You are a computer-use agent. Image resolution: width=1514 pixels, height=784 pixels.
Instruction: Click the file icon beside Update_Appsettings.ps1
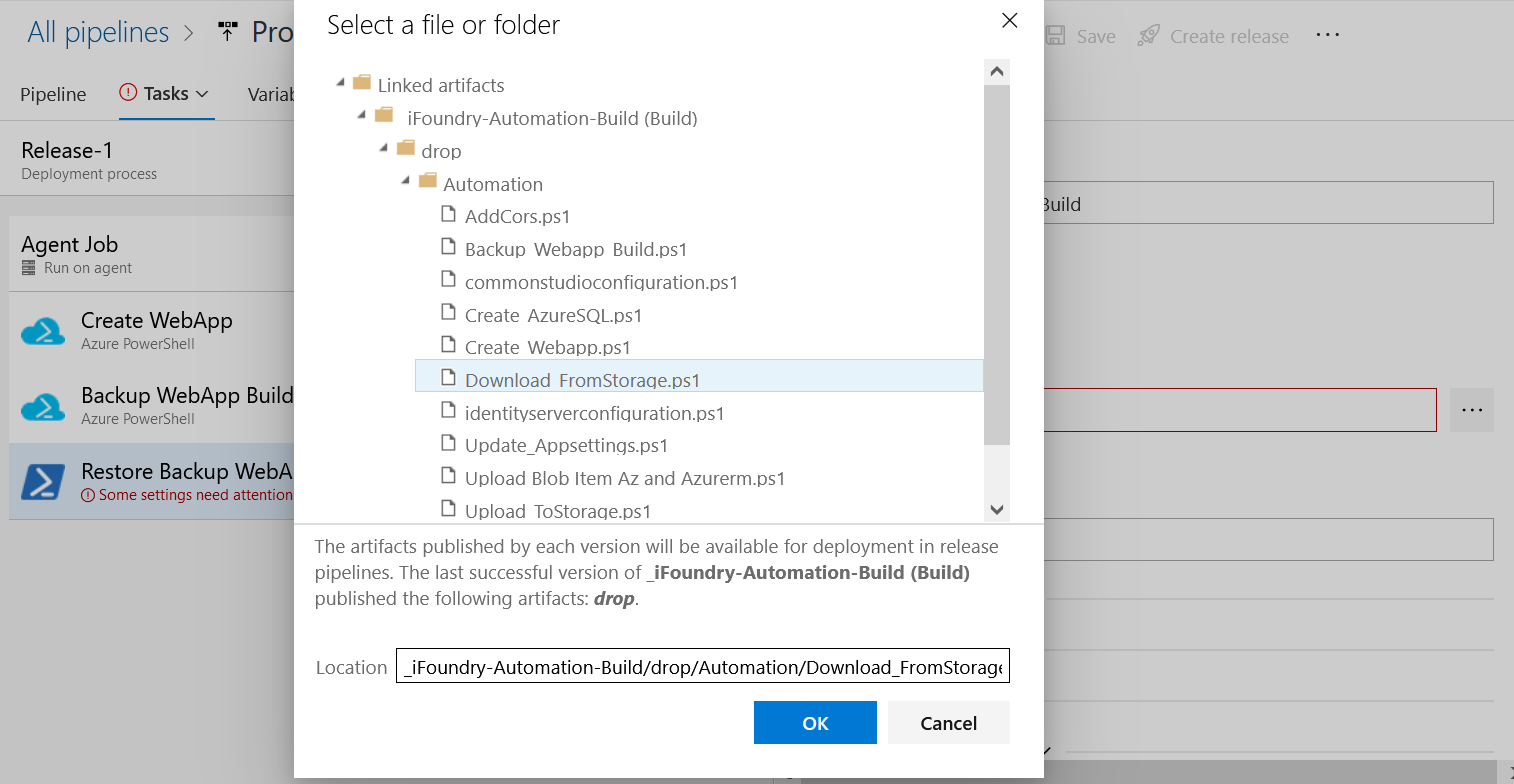point(449,444)
